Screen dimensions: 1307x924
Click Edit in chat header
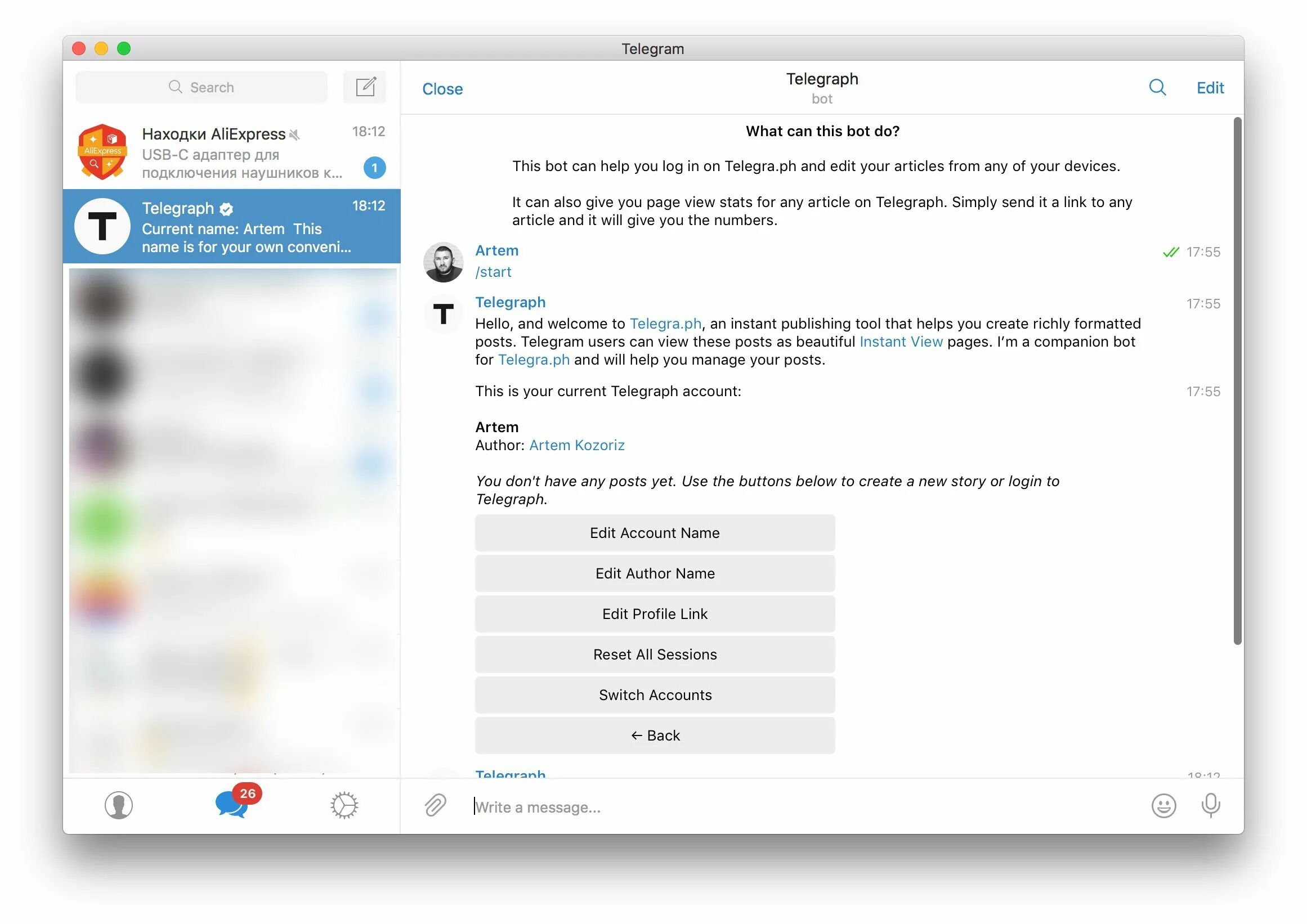tap(1210, 88)
